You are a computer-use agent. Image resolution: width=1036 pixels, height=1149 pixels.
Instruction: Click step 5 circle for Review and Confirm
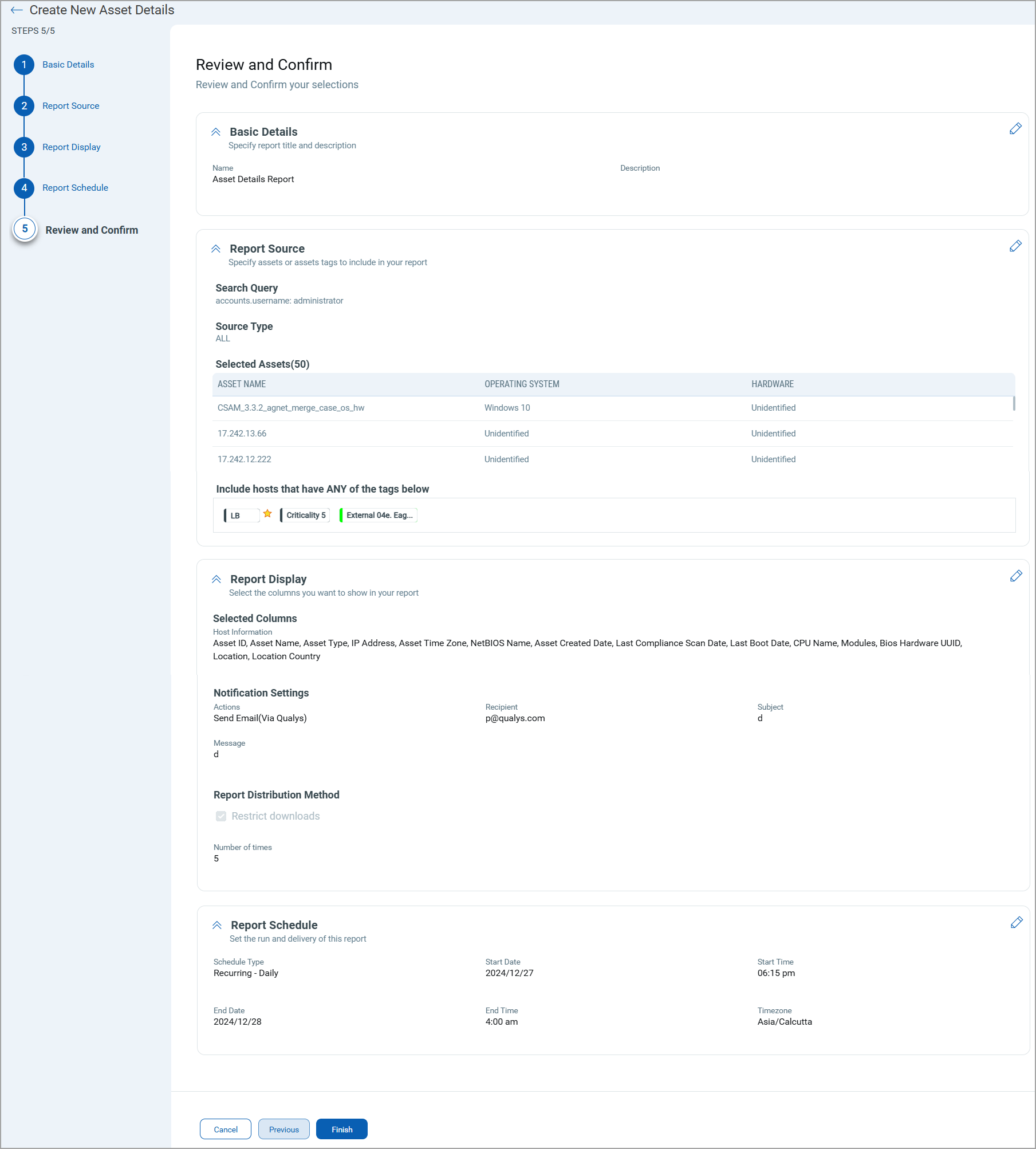(x=25, y=229)
